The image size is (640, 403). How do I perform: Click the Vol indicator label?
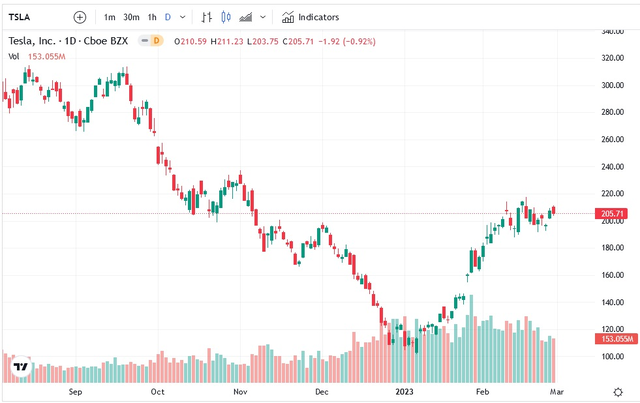[x=14, y=56]
